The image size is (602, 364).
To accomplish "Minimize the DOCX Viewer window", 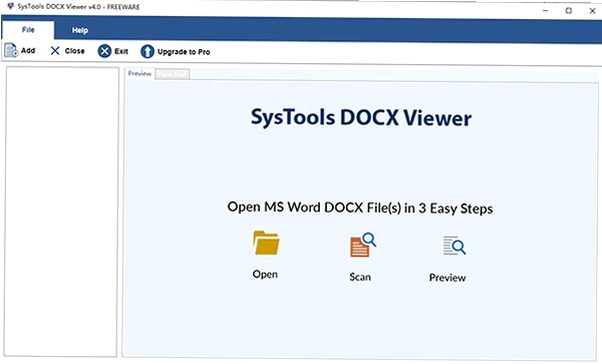I will click(x=545, y=11).
